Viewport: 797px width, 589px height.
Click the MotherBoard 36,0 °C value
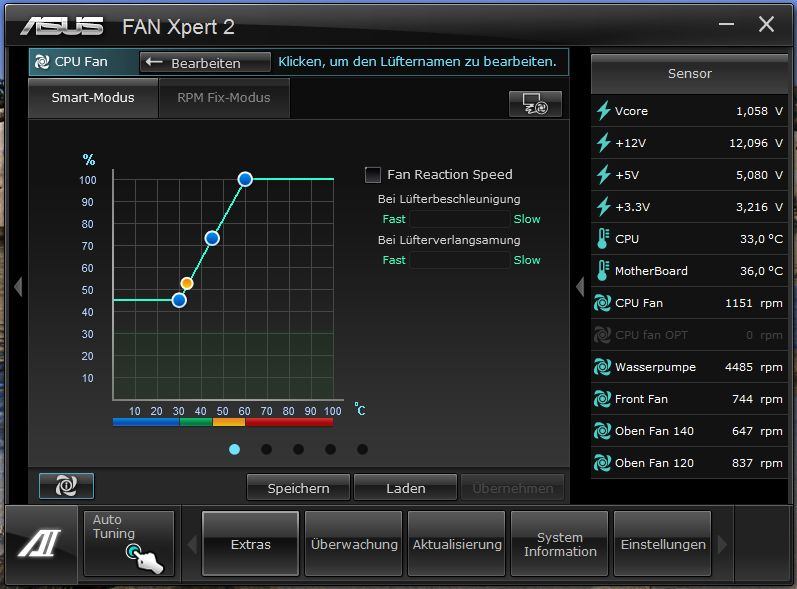click(x=761, y=271)
